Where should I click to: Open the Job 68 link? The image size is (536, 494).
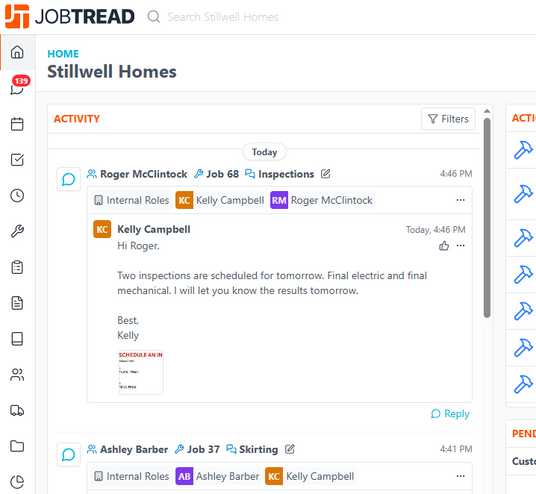[216, 174]
